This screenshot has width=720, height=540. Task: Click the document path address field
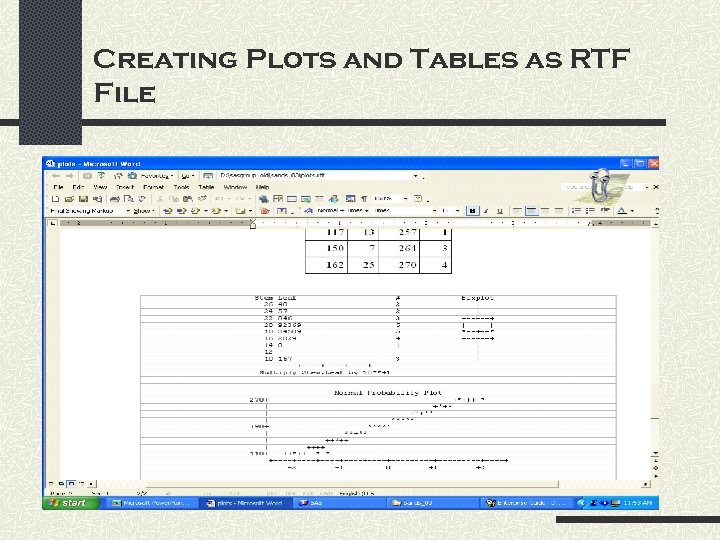(x=315, y=176)
